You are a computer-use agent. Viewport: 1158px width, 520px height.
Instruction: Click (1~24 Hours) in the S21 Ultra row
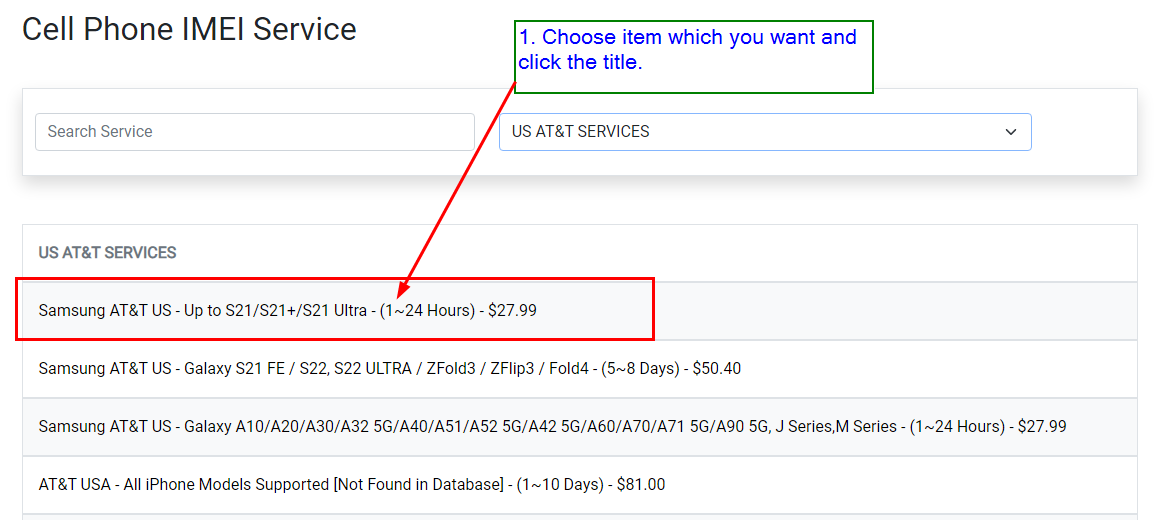click(427, 311)
